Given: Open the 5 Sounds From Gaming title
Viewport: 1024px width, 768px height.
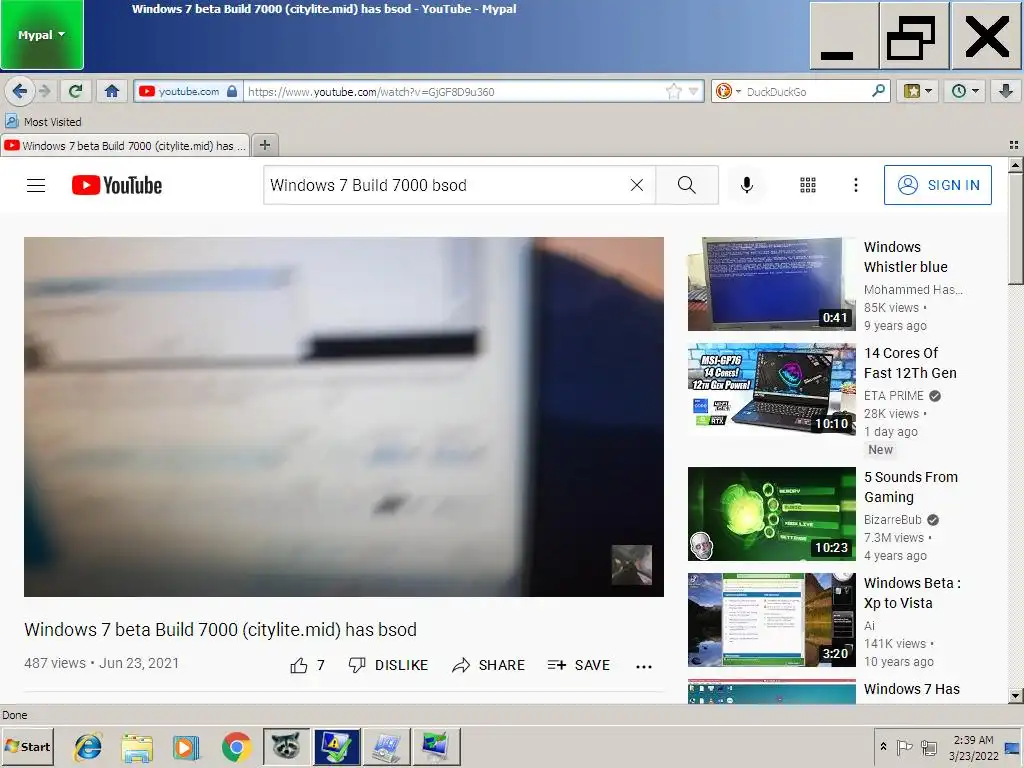Looking at the screenshot, I should (x=910, y=487).
